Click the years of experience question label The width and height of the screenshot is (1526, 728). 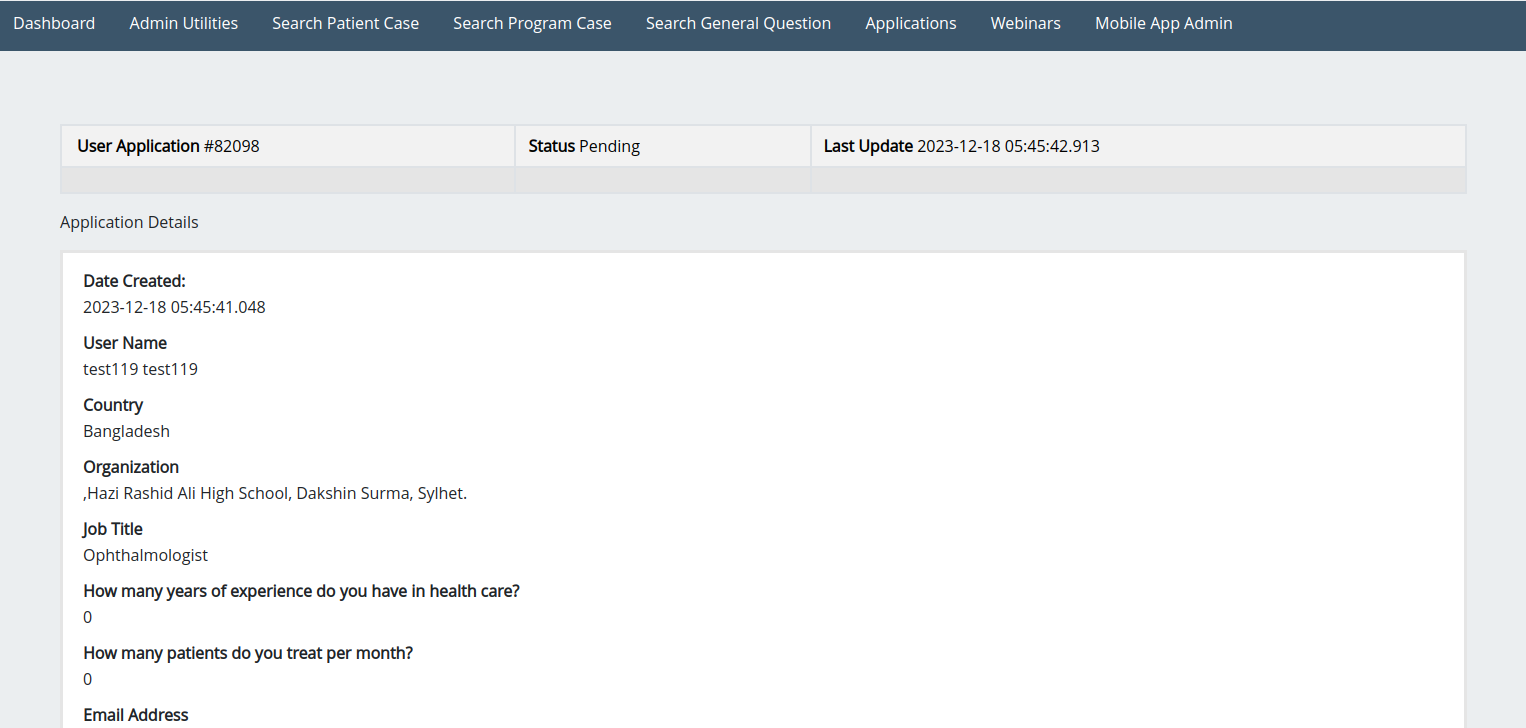301,591
